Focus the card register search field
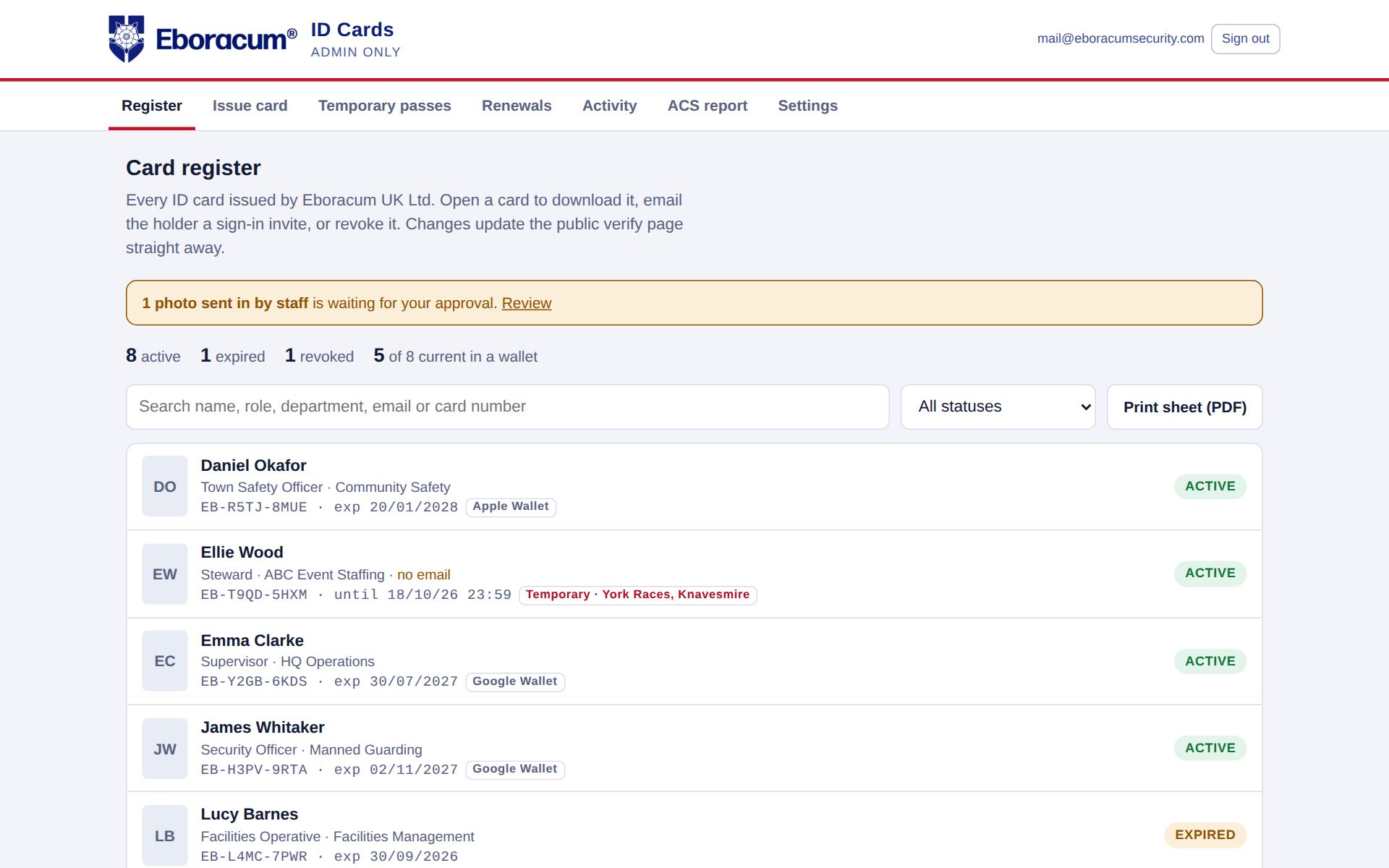 (x=507, y=407)
